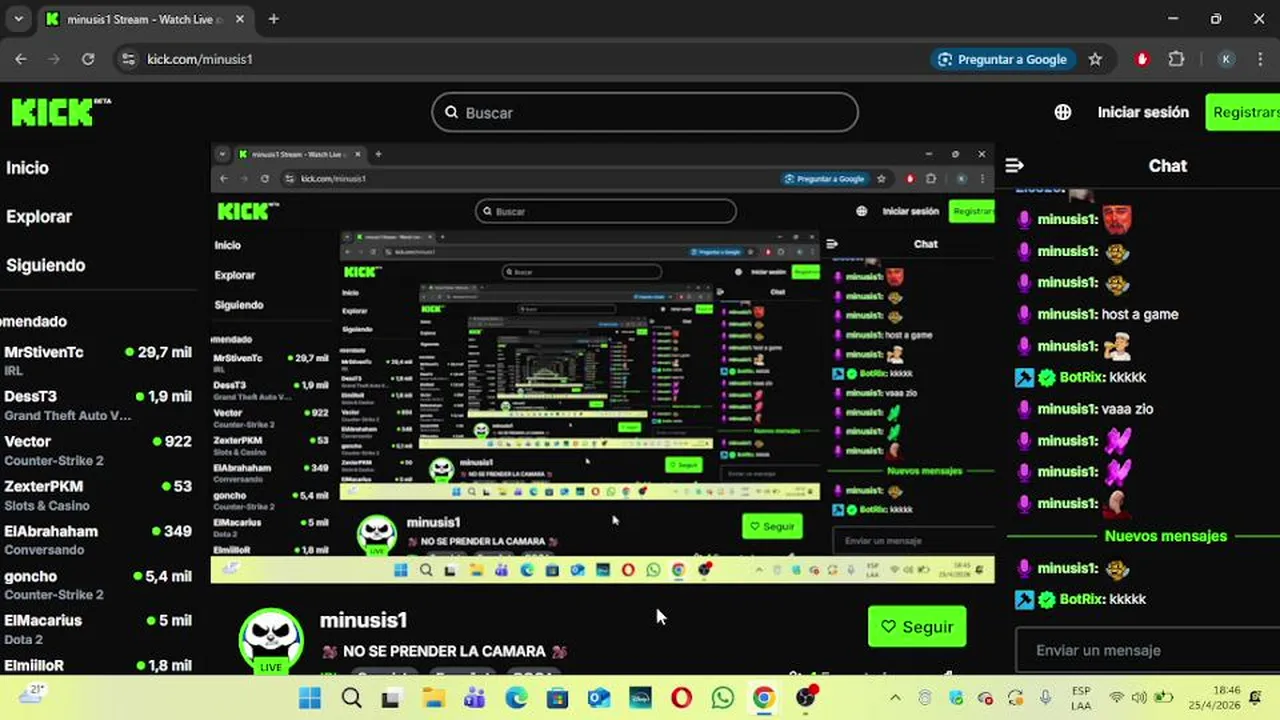Open the OBS recording app on taskbar
This screenshot has width=1280, height=720.
click(x=806, y=697)
